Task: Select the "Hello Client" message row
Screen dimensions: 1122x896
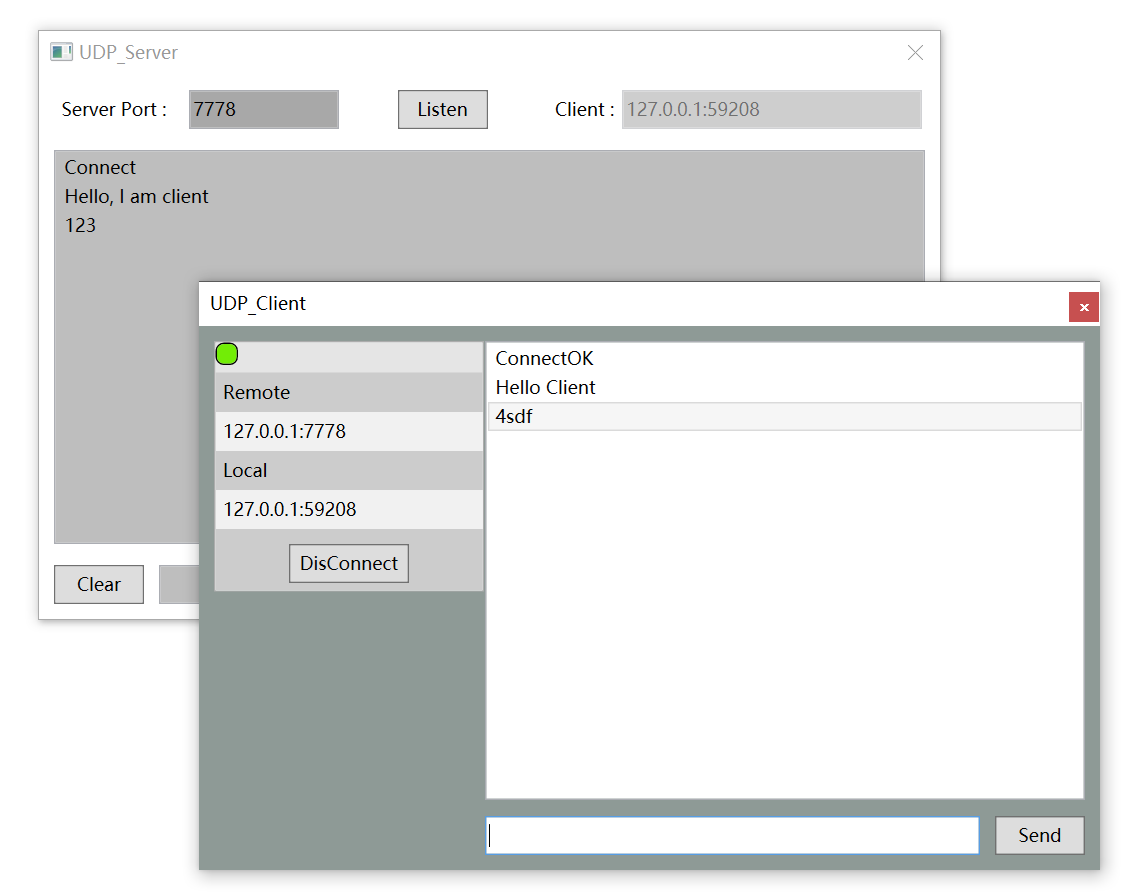Action: click(784, 387)
